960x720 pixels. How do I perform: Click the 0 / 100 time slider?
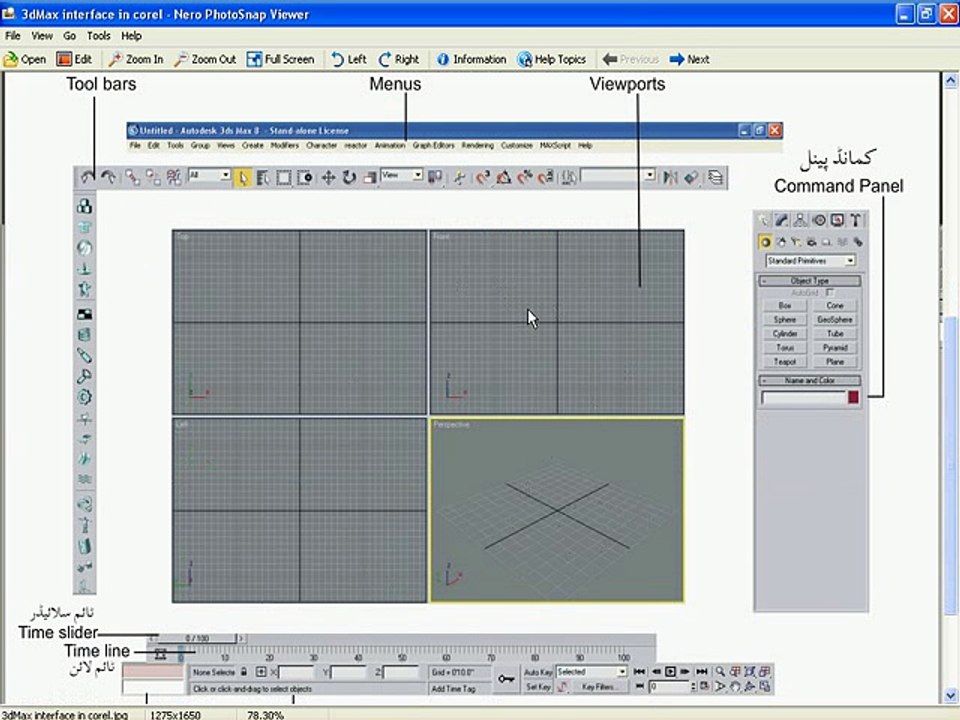click(x=197, y=639)
